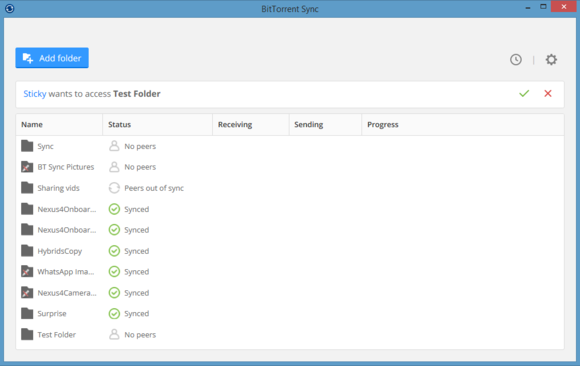
Task: Click 'Synced' status of HybridsCopy row
Action: (136, 251)
